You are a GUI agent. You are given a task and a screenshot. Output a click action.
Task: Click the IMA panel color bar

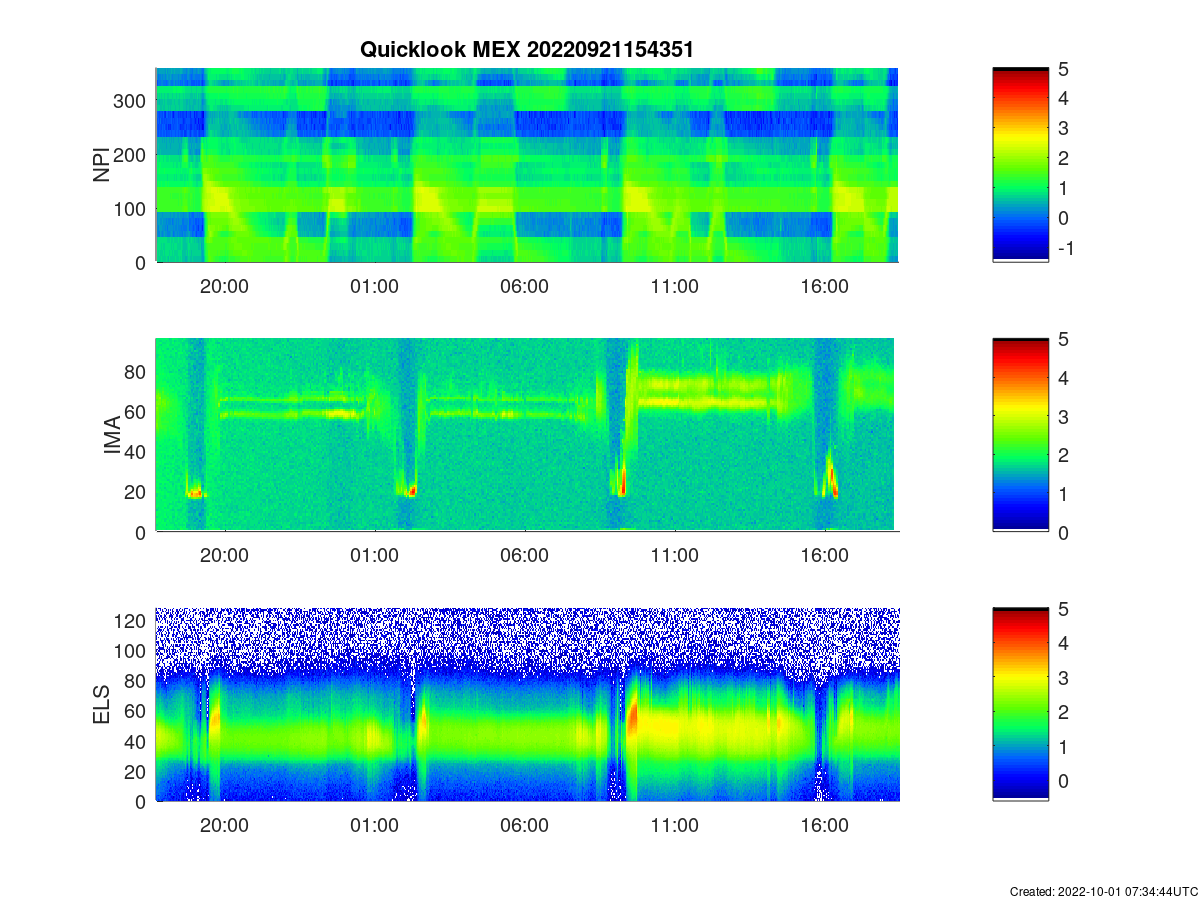(x=1020, y=435)
